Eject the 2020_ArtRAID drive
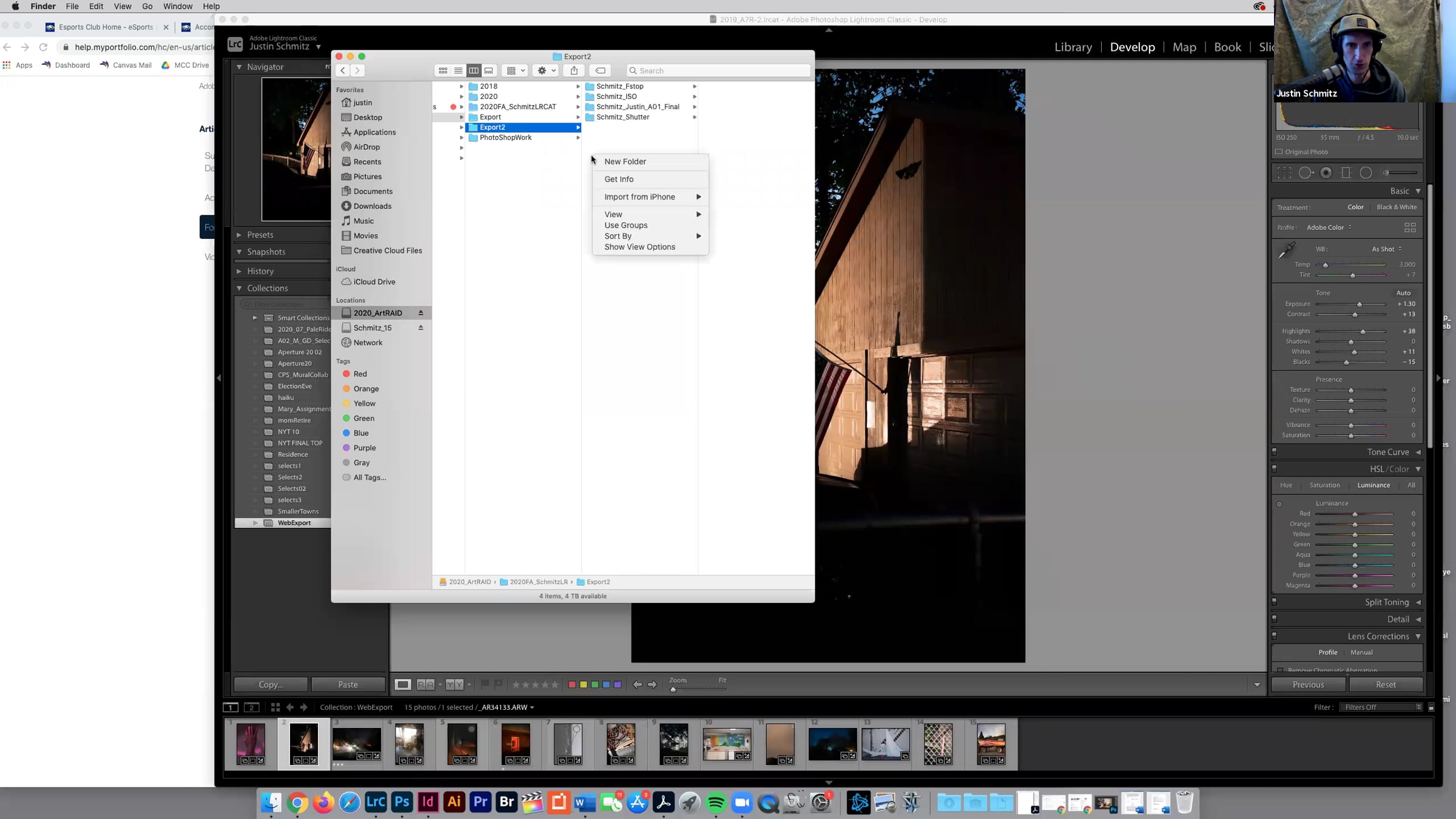The height and width of the screenshot is (819, 1456). [x=420, y=313]
